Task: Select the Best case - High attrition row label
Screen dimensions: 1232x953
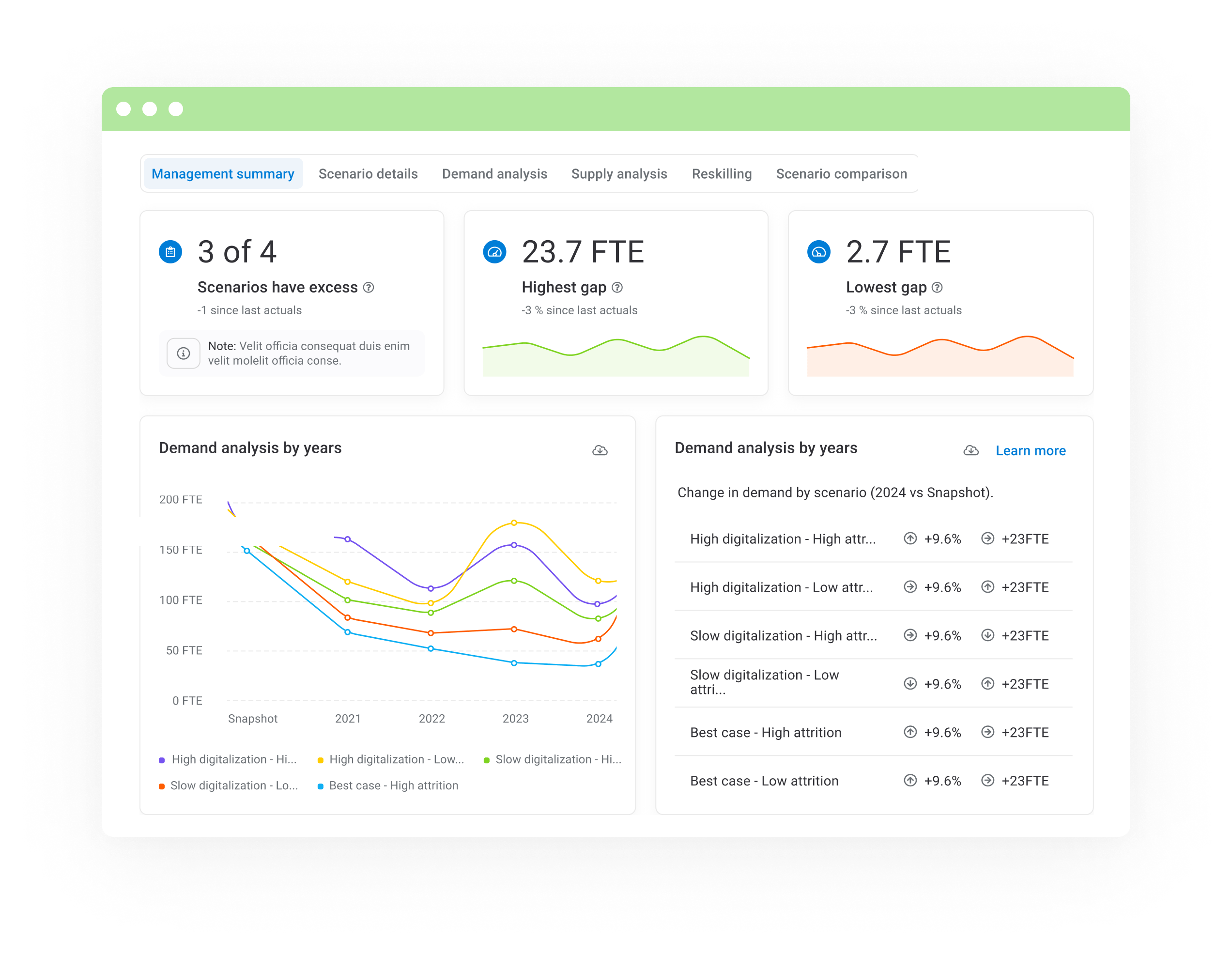Action: coord(766,733)
